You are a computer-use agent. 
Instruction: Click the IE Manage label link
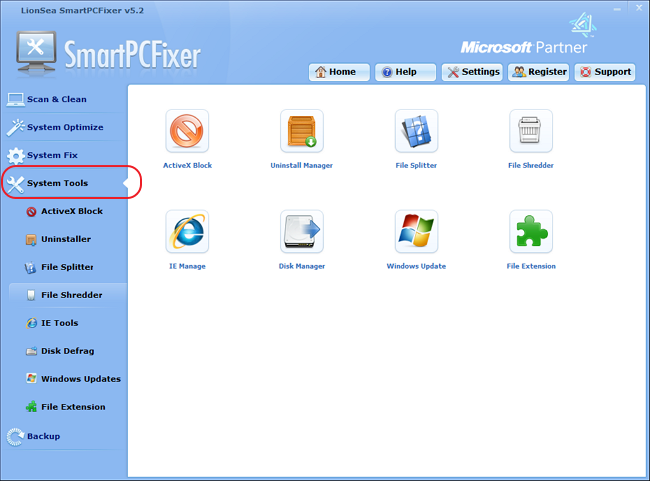tap(187, 266)
